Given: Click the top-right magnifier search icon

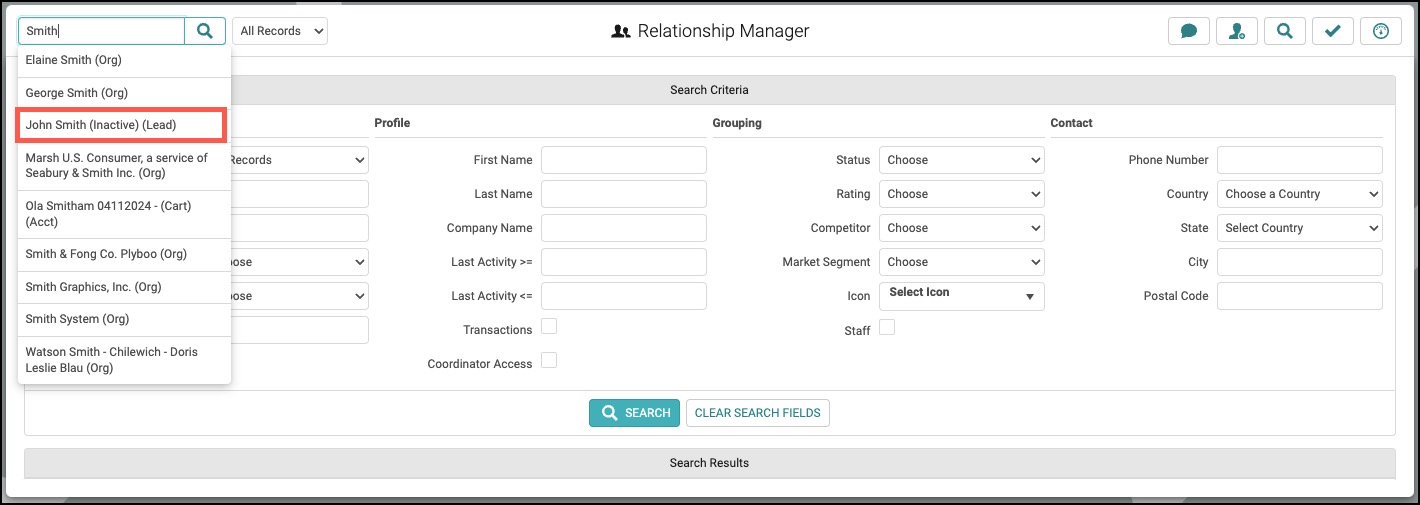Looking at the screenshot, I should (1285, 31).
